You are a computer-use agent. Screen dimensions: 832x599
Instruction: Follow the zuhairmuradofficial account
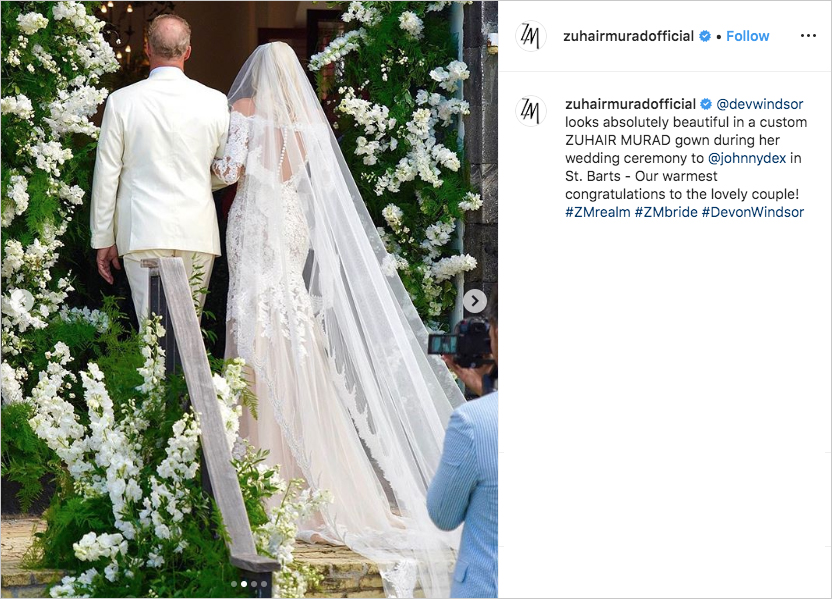point(747,36)
